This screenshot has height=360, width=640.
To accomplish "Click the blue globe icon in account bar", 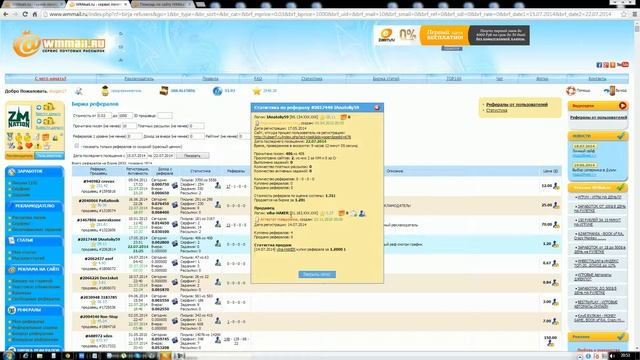I will [217, 91].
